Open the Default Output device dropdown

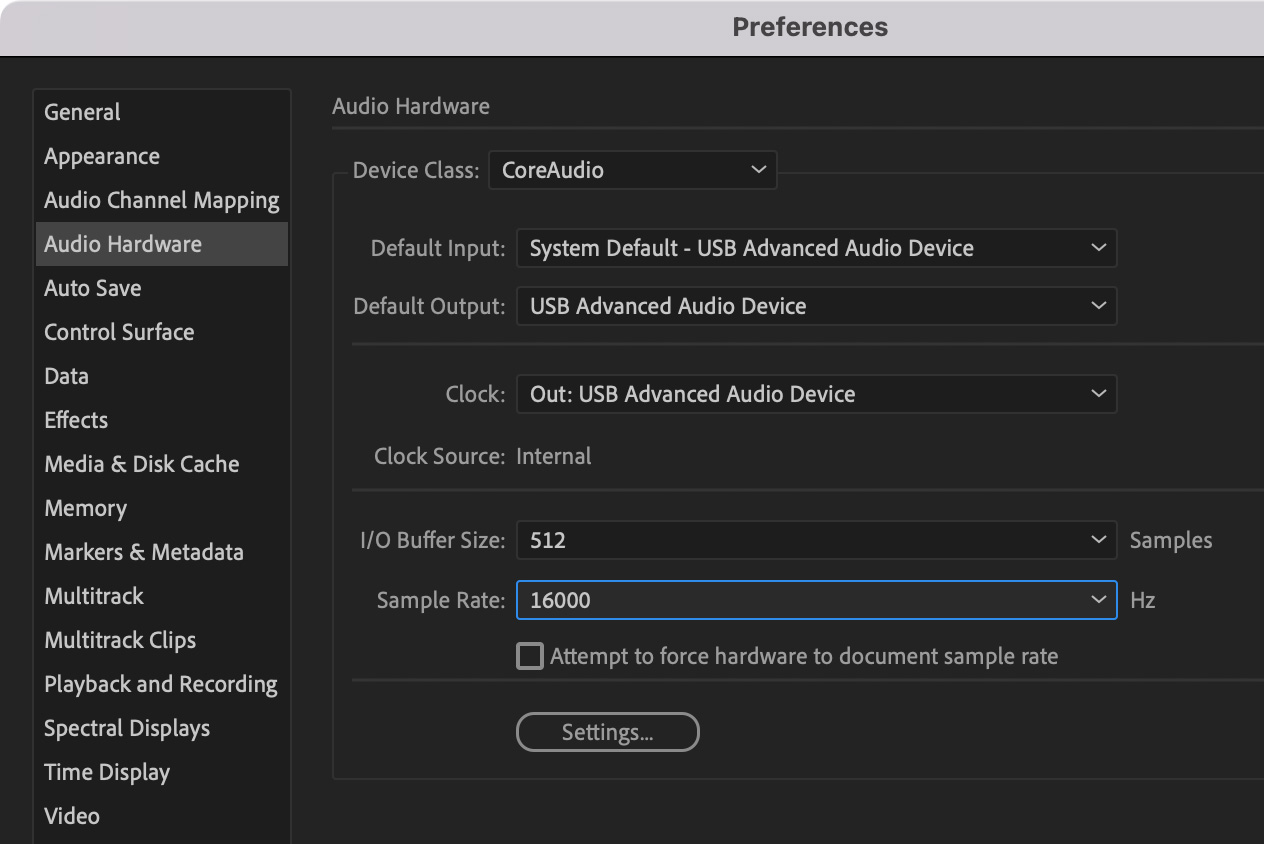click(817, 306)
